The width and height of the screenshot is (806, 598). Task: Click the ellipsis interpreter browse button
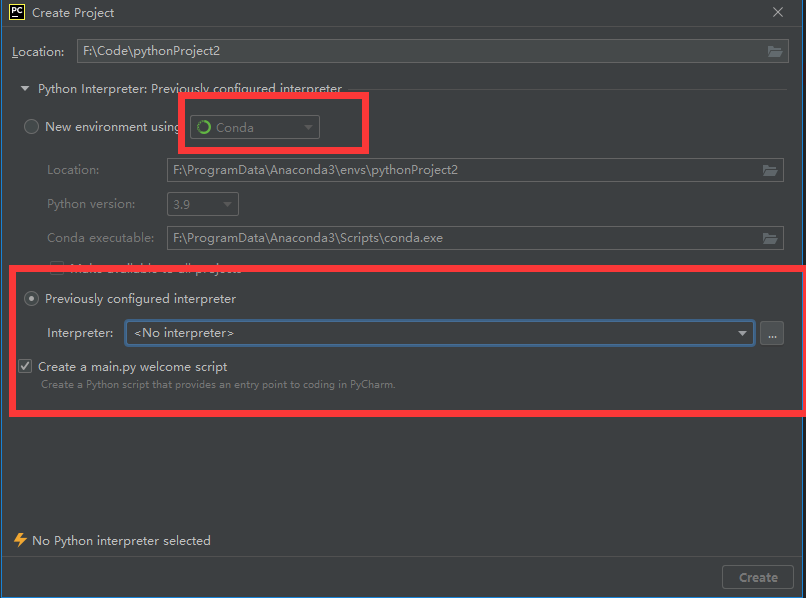click(x=772, y=333)
